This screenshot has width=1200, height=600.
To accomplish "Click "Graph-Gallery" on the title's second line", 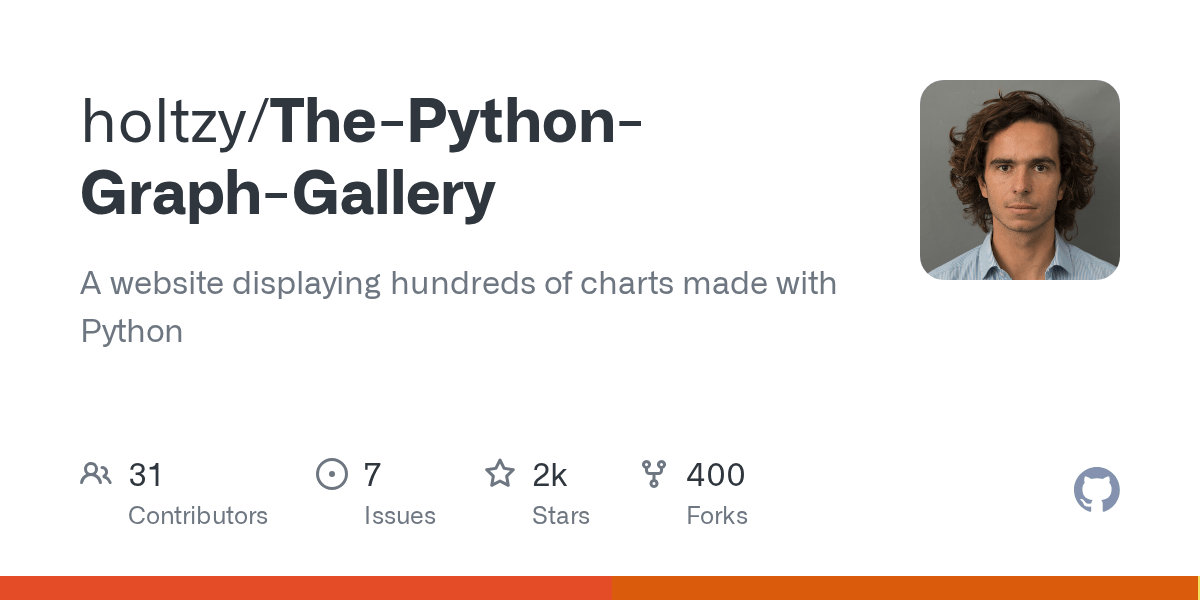I will point(288,194).
